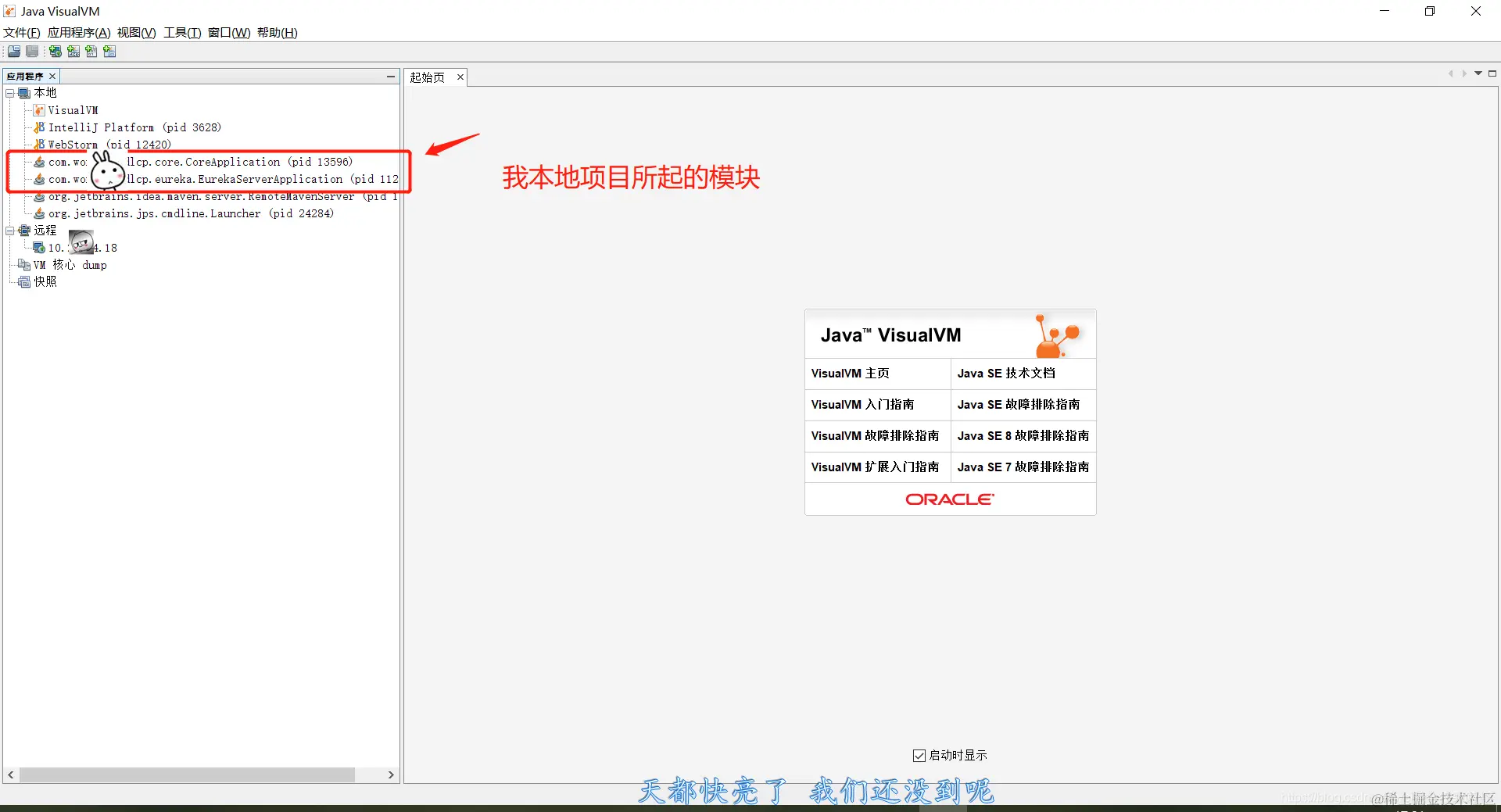Image resolution: width=1501 pixels, height=812 pixels.
Task: Click the computer icon next to 本地
Action: tap(24, 93)
